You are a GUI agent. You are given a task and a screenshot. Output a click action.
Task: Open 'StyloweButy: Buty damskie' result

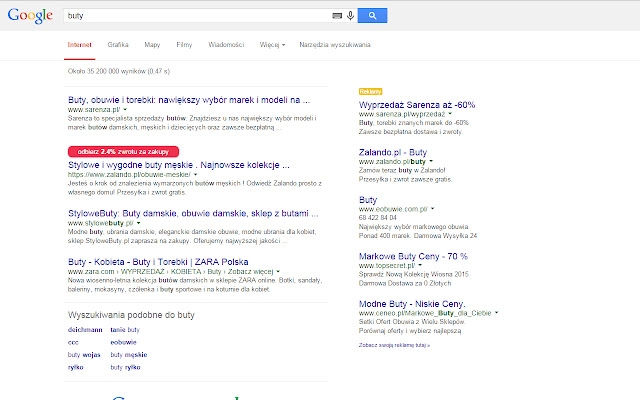tap(193, 213)
